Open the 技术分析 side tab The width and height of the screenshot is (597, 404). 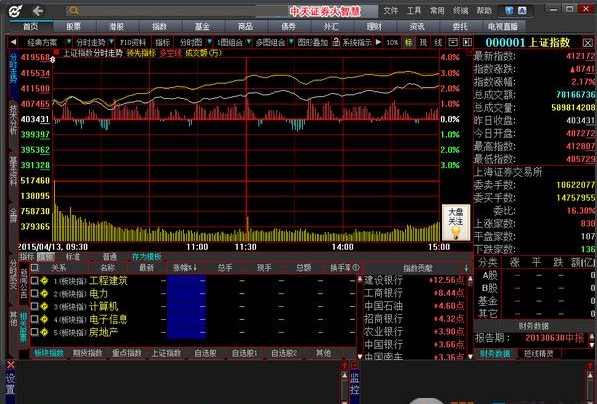coord(13,120)
